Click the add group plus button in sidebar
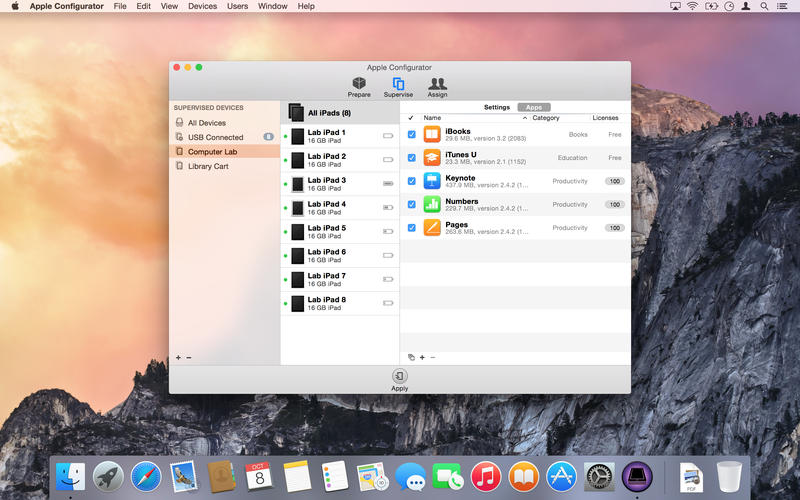 pyautogui.click(x=178, y=357)
